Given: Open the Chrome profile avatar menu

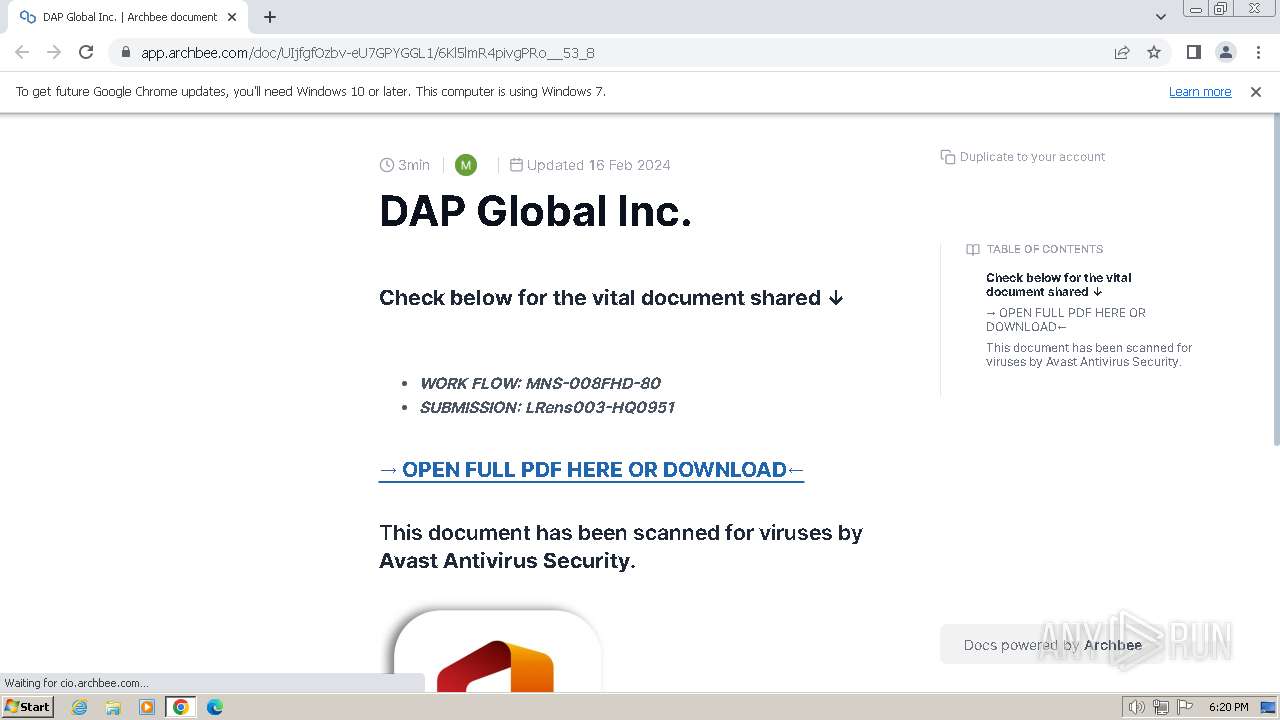Looking at the screenshot, I should (x=1225, y=52).
